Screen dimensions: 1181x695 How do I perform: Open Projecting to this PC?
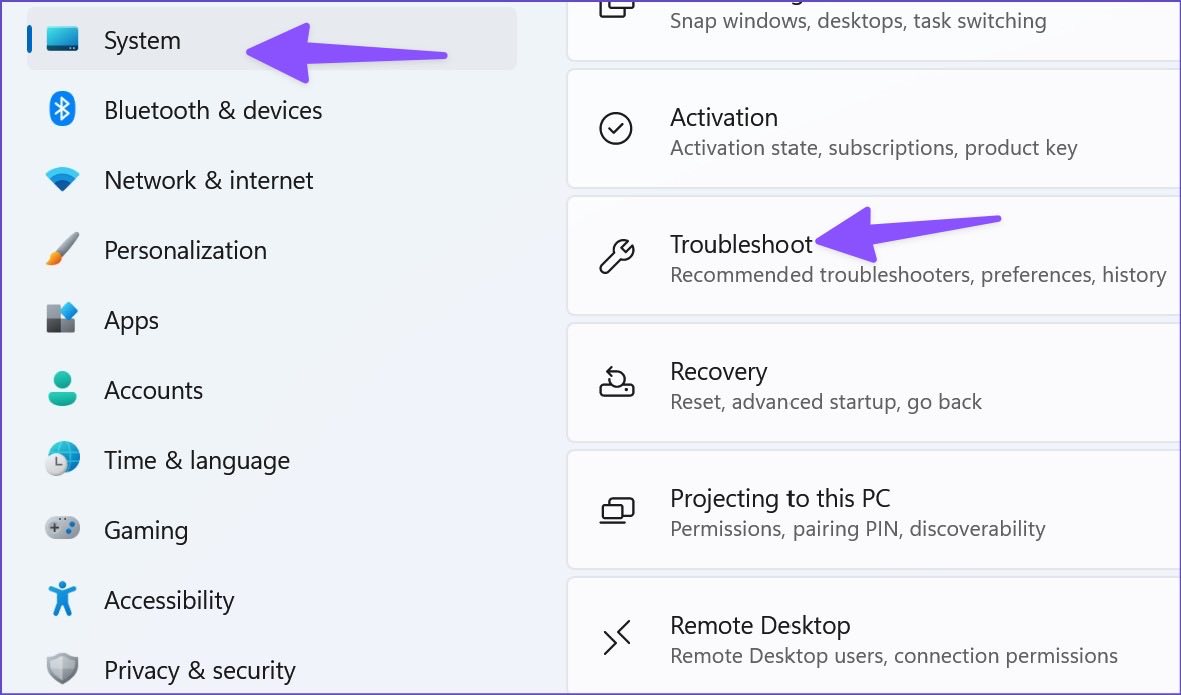pos(874,511)
